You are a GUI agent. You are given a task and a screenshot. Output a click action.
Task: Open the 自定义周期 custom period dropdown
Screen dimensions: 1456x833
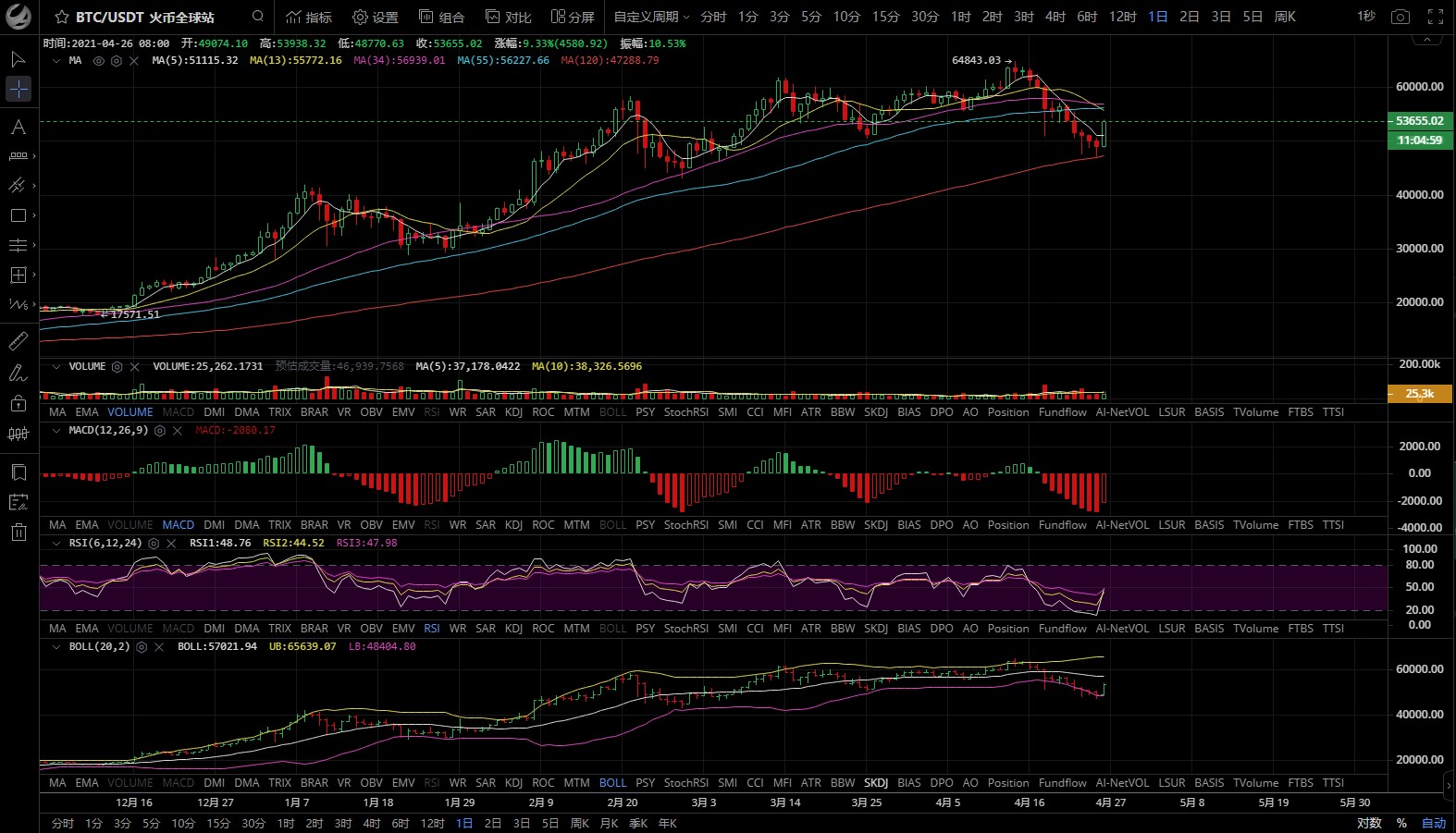click(x=651, y=17)
